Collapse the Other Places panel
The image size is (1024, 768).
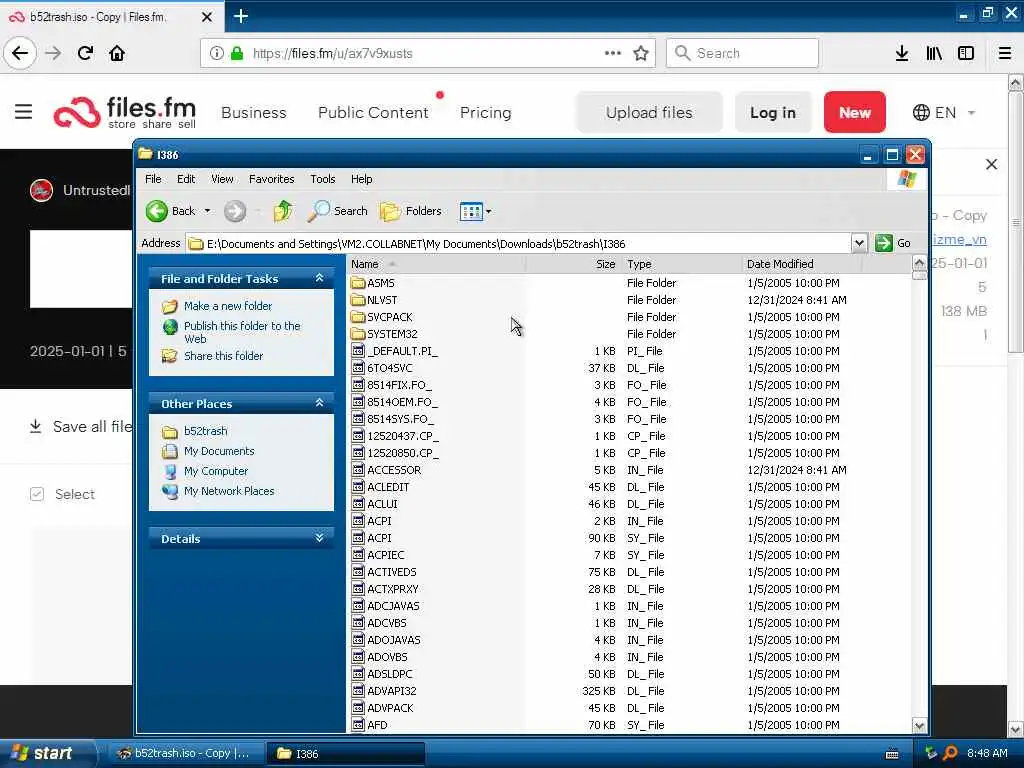click(x=319, y=403)
